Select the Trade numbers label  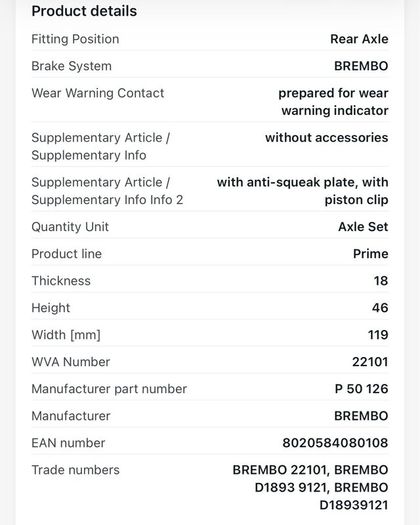point(75,470)
